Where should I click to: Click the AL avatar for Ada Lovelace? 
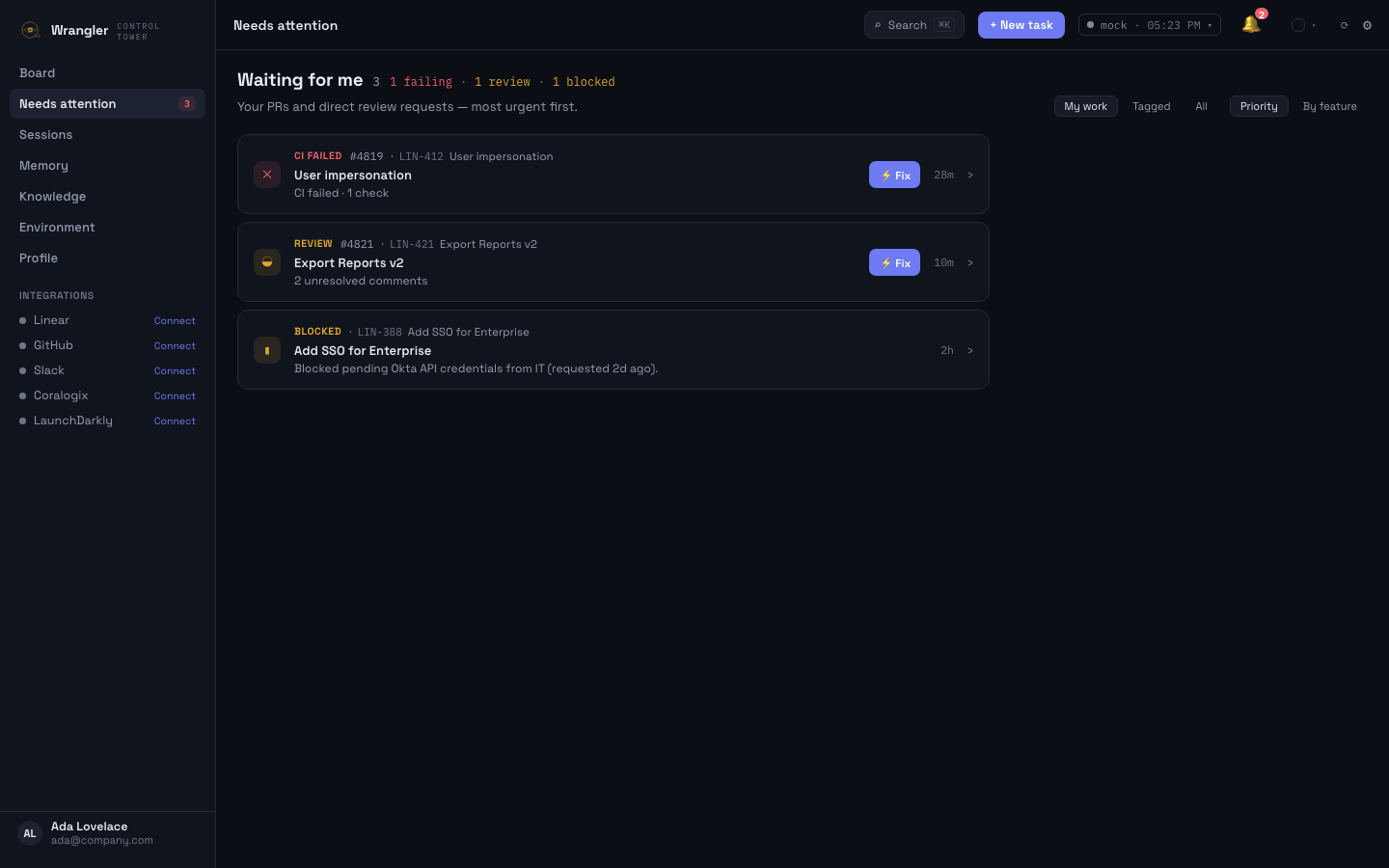30,833
